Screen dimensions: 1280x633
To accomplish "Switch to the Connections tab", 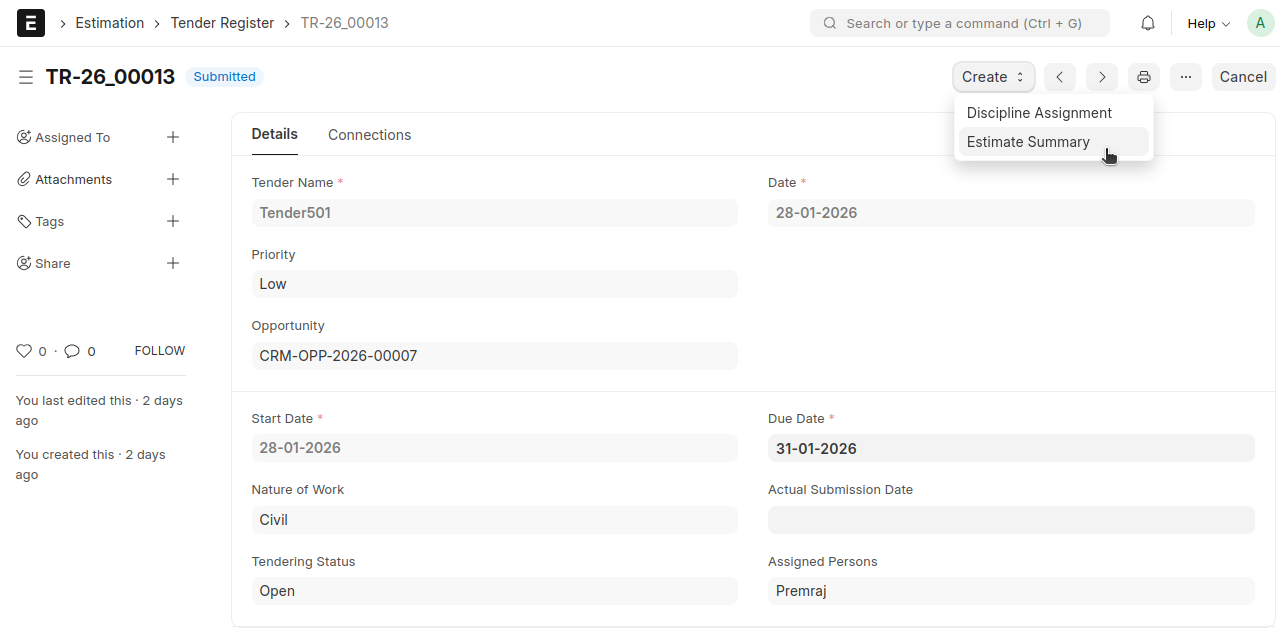I will pyautogui.click(x=369, y=134).
